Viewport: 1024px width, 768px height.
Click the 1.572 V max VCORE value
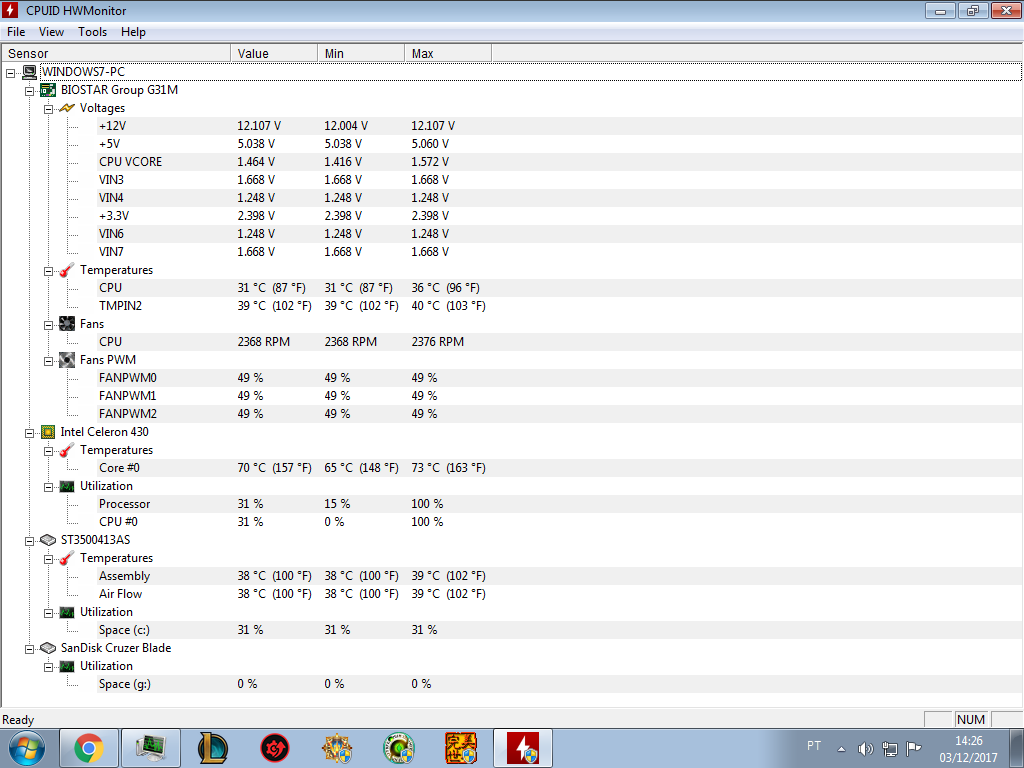click(x=430, y=162)
